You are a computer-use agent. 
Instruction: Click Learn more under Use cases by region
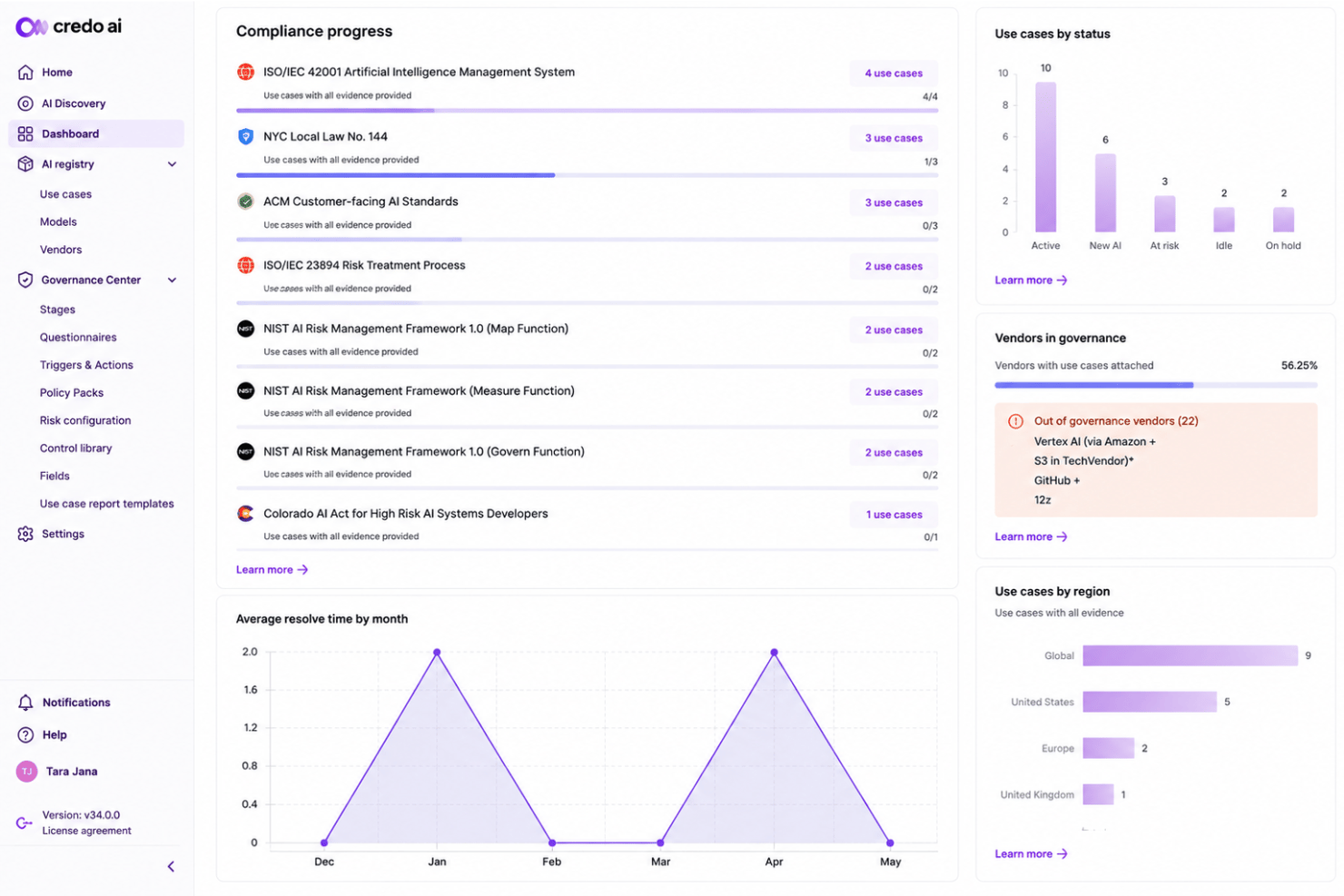click(x=1031, y=854)
